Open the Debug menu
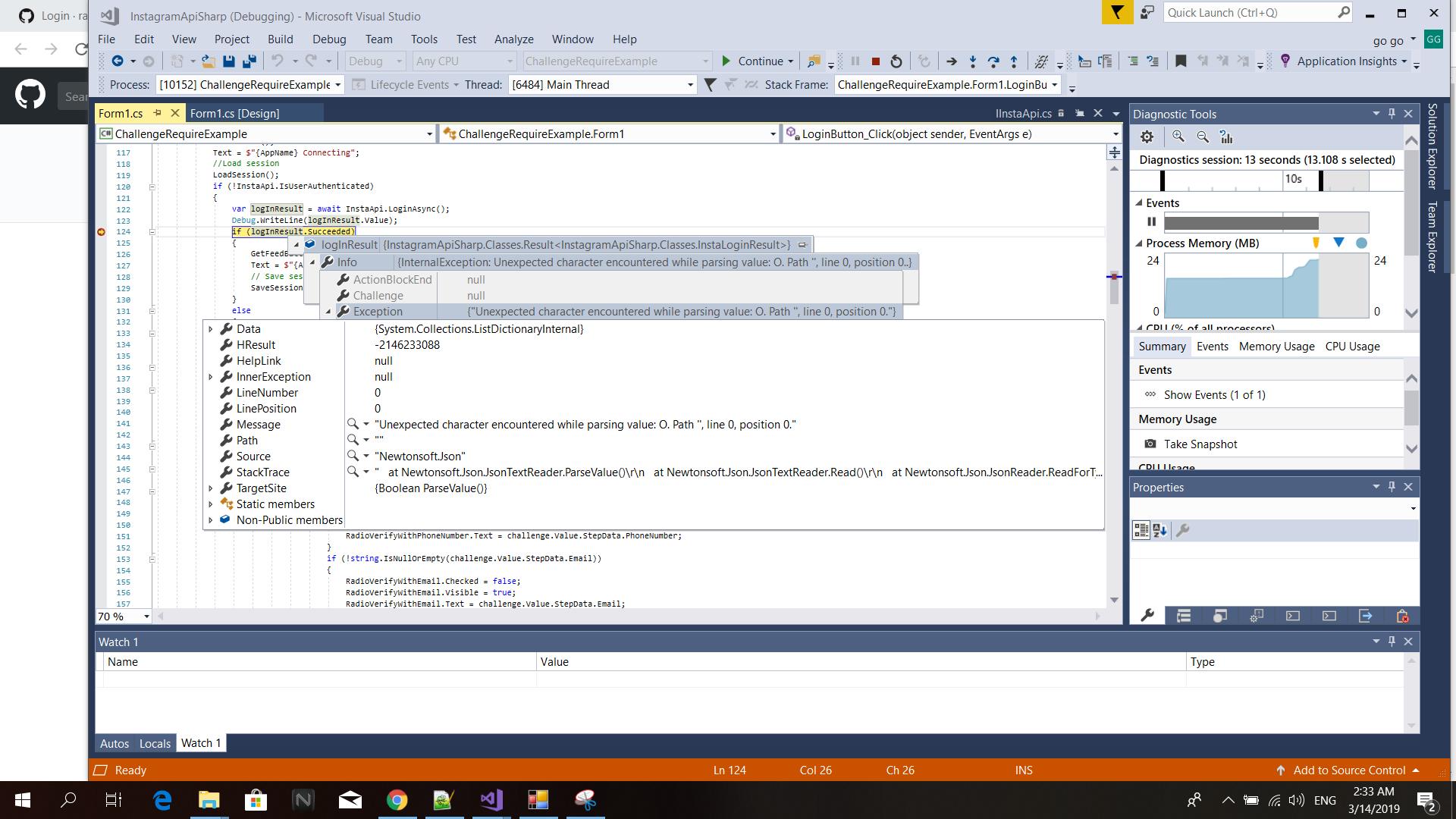Image resolution: width=1456 pixels, height=819 pixels. tap(329, 39)
